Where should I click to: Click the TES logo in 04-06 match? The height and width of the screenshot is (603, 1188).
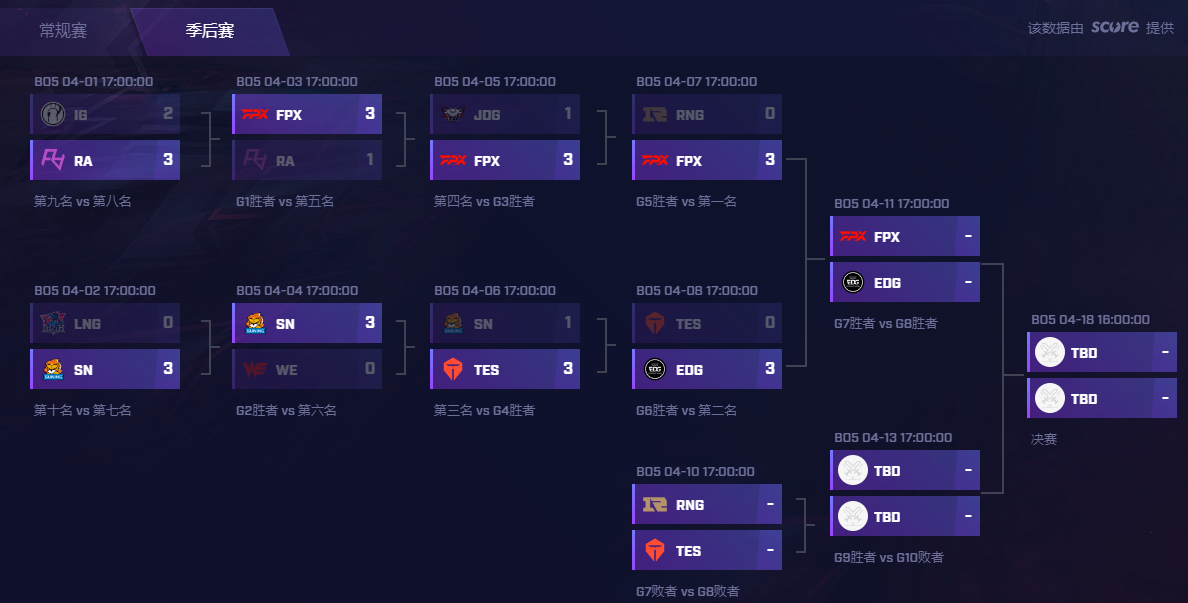point(453,370)
